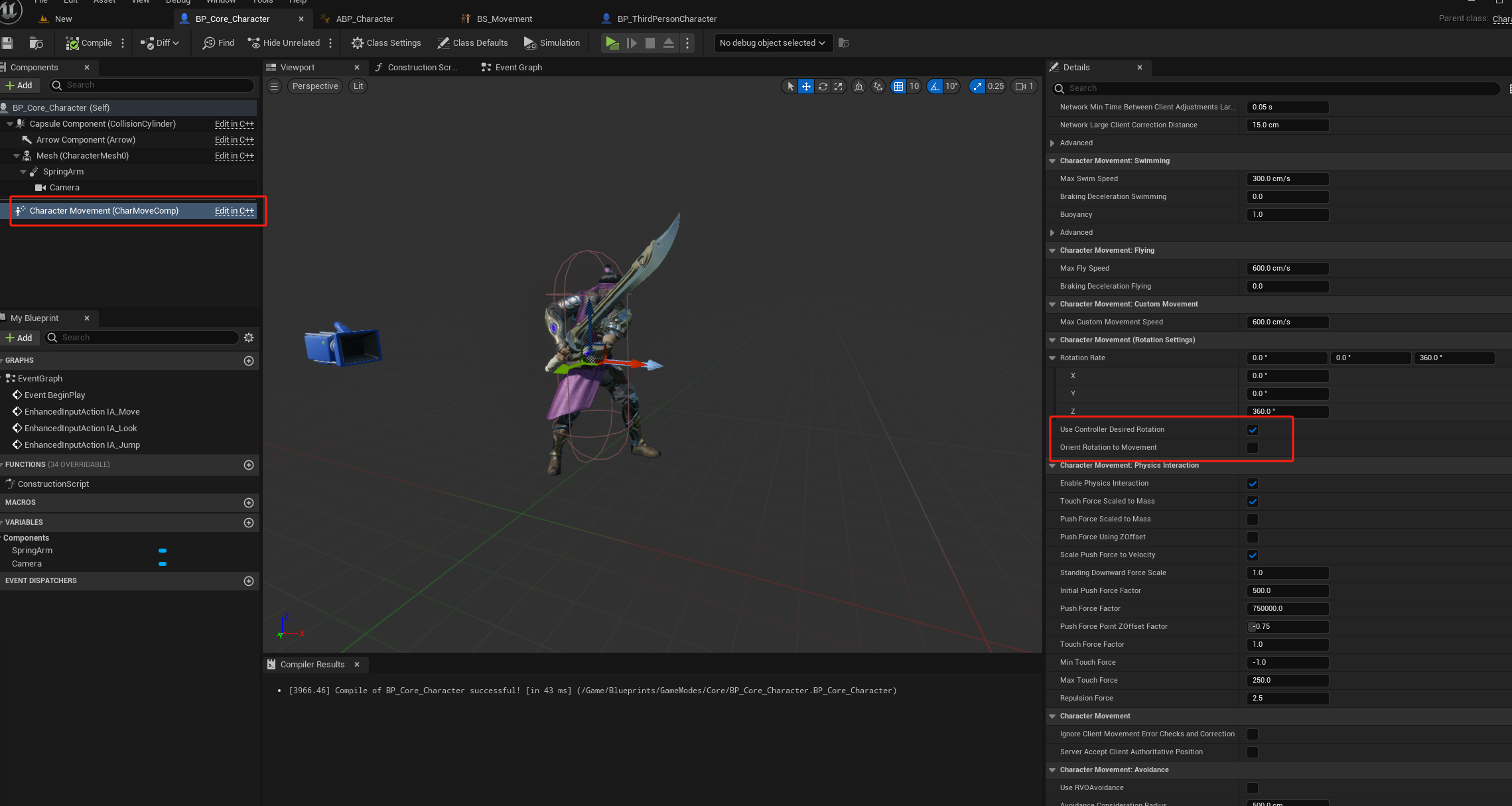Open the debug object selection dropdown
Image resolution: width=1512 pixels, height=806 pixels.
772,43
